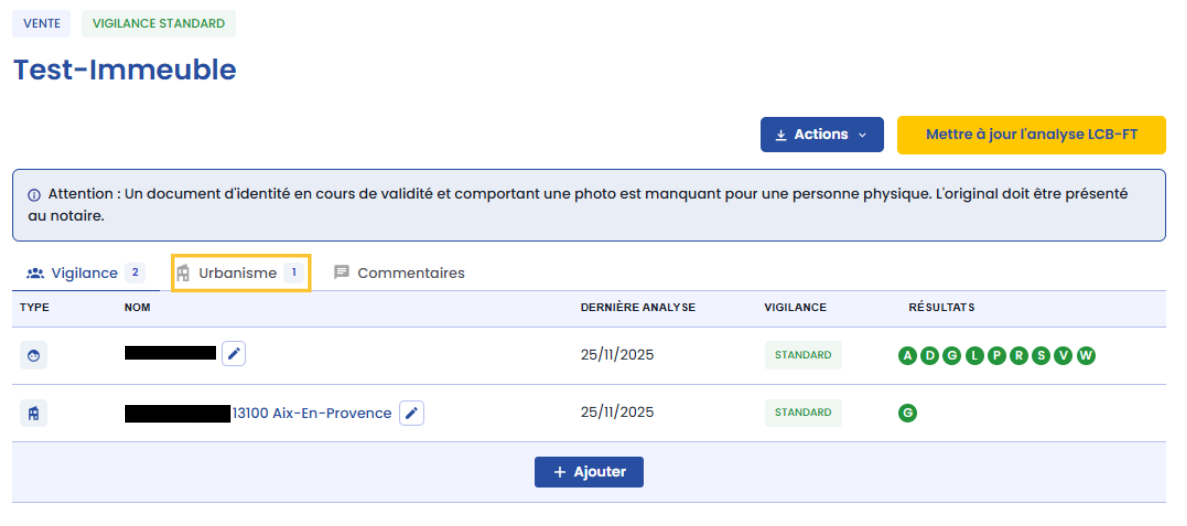Open the Urbanisme tab

click(240, 273)
